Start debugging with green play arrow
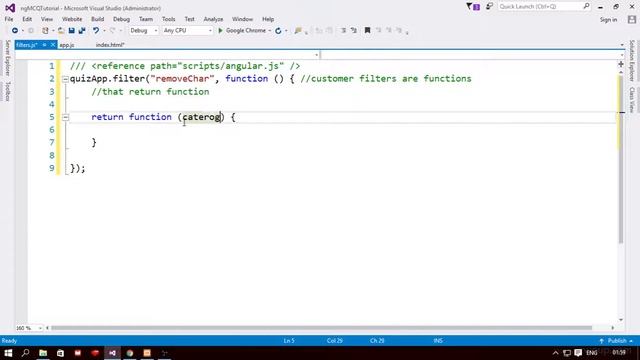The image size is (640, 360). tap(220, 31)
